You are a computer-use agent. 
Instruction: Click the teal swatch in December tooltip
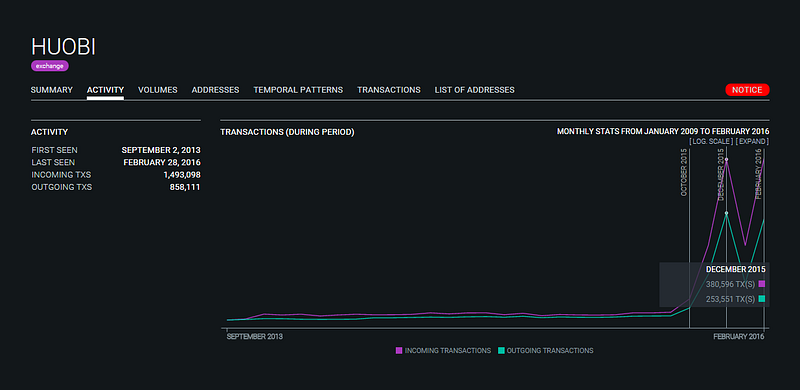tap(762, 299)
